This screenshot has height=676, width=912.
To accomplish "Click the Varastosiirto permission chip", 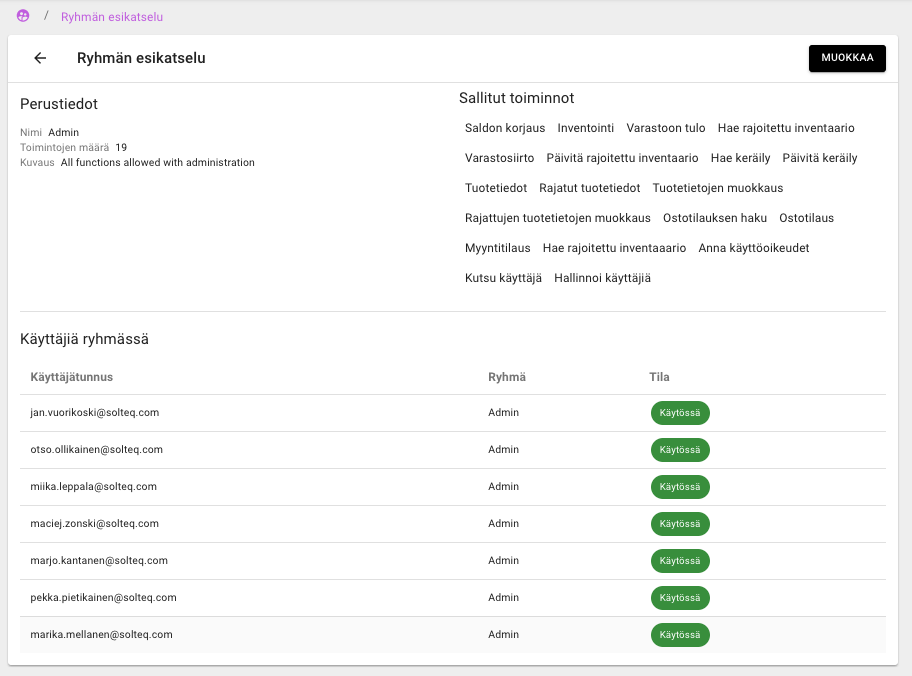I will [499, 158].
